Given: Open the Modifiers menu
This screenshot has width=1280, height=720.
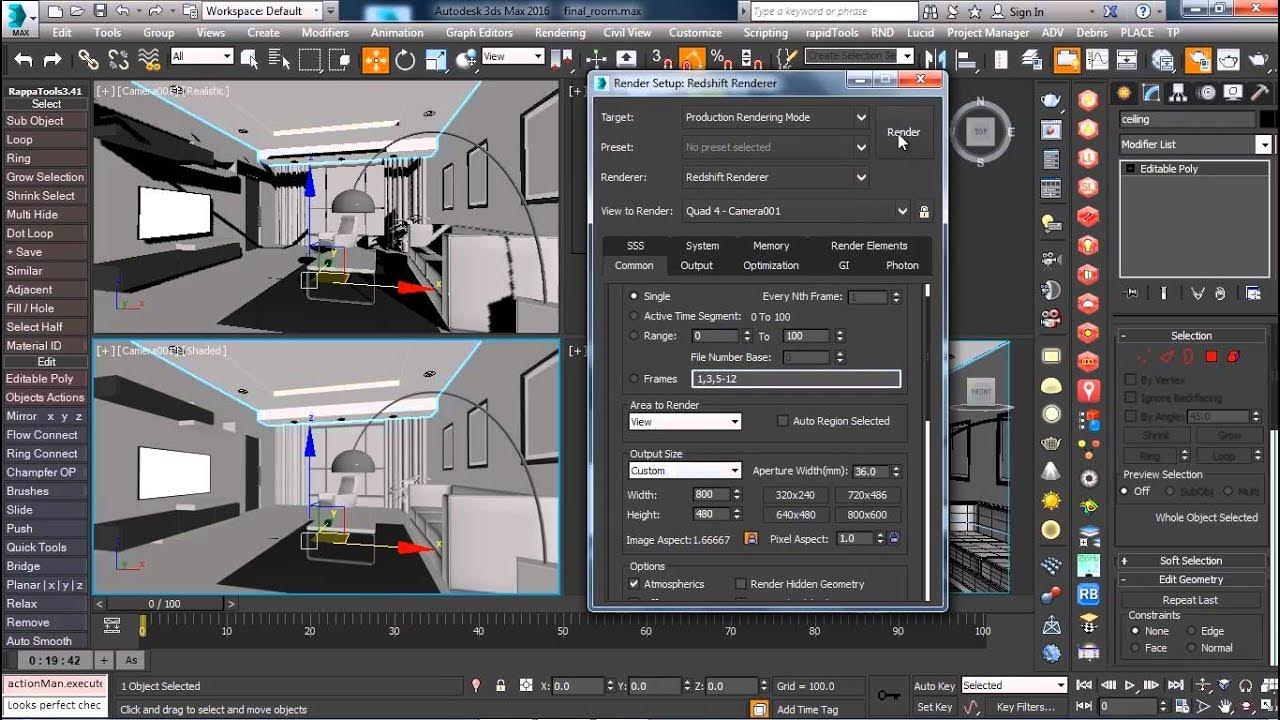Looking at the screenshot, I should point(325,33).
